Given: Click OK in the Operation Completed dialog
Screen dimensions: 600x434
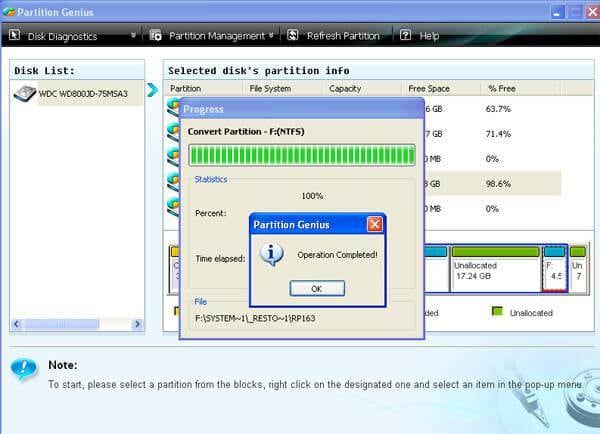Looking at the screenshot, I should click(317, 289).
